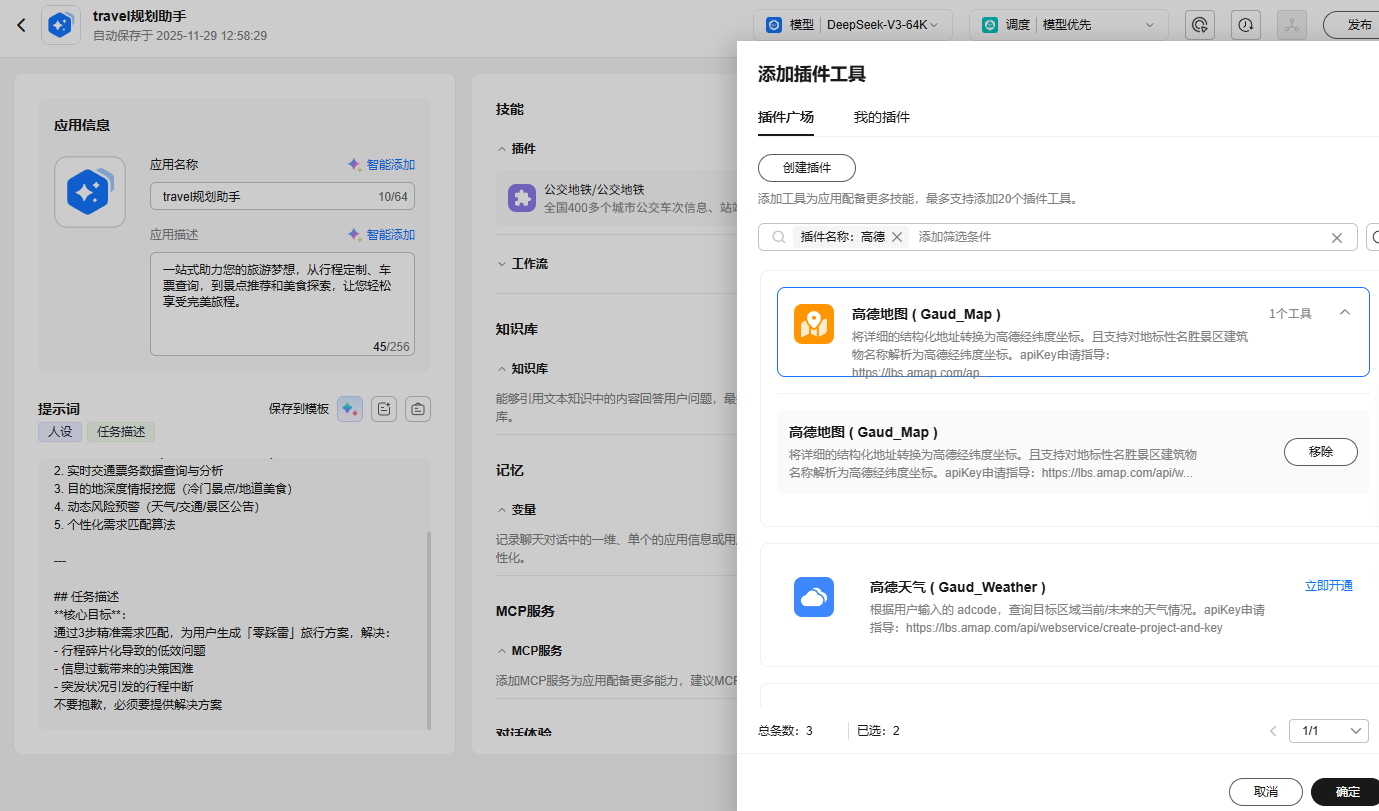Click the prompt editor scrollbar
The height and width of the screenshot is (811, 1379).
pyautogui.click(x=429, y=630)
